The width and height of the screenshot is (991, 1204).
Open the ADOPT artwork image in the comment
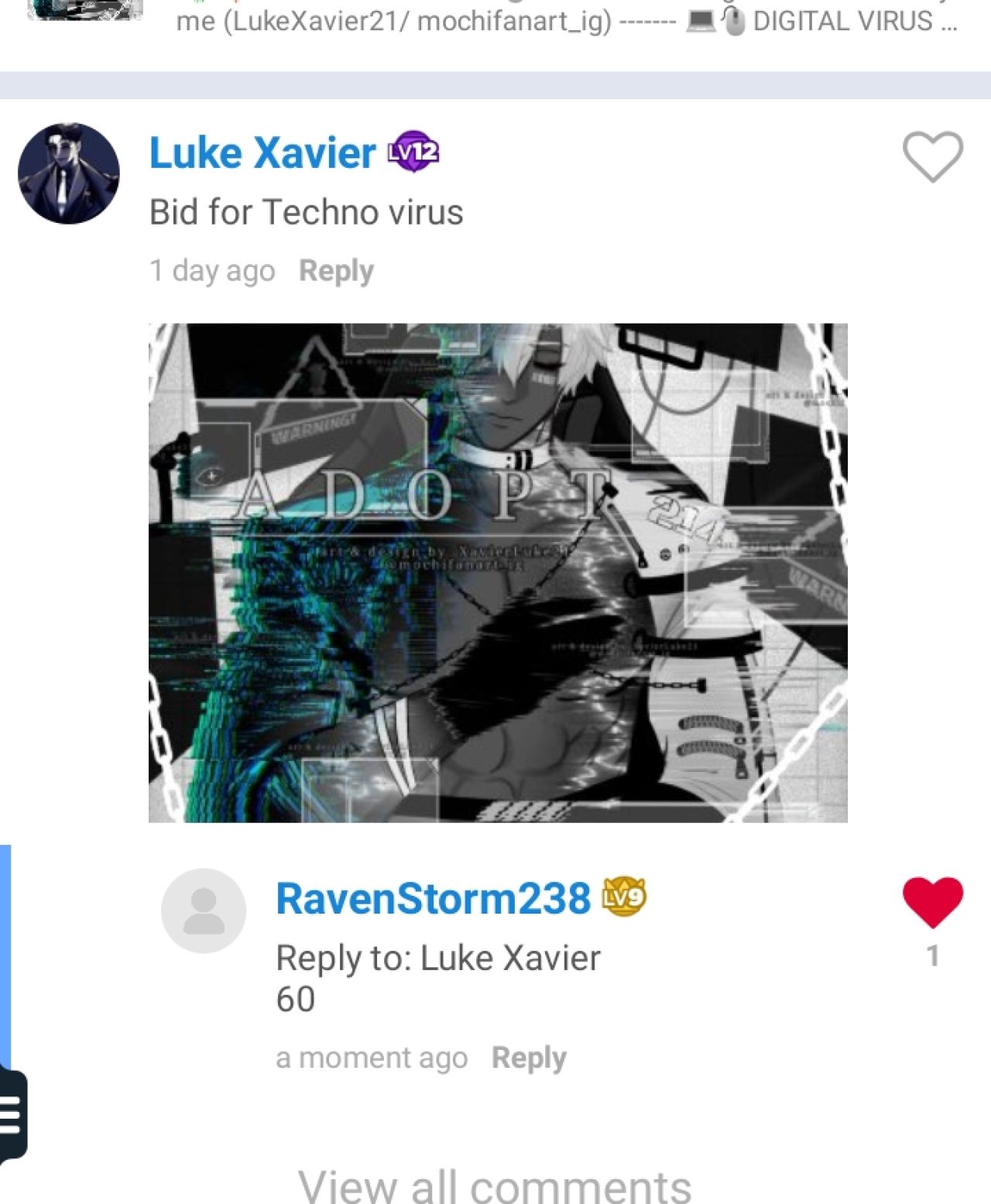pyautogui.click(x=498, y=573)
